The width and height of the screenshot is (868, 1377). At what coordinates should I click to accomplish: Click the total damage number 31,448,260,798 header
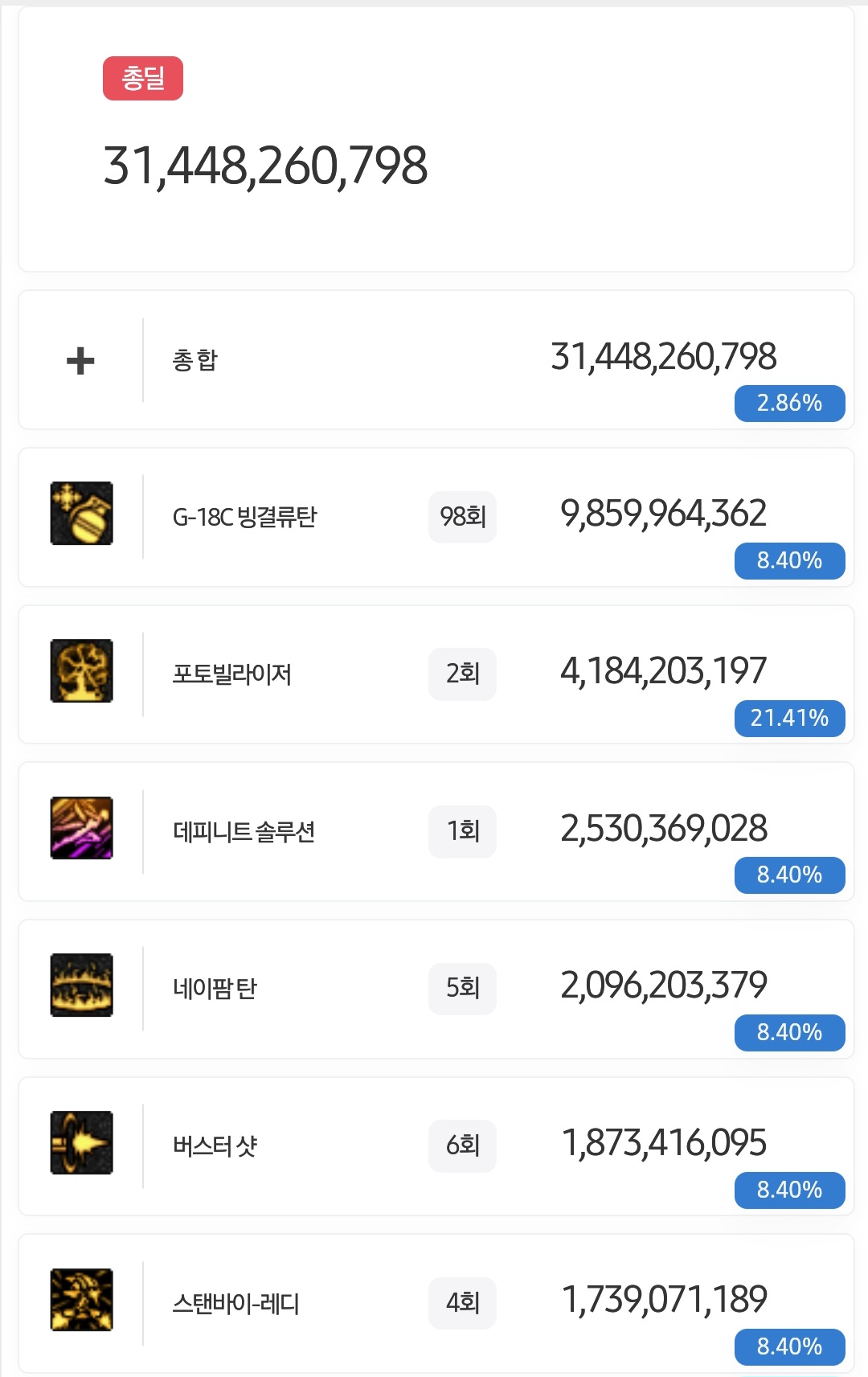pyautogui.click(x=265, y=166)
